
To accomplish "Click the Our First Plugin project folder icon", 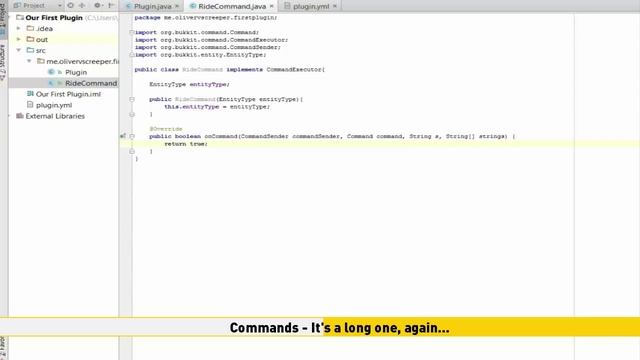I will [x=20, y=17].
